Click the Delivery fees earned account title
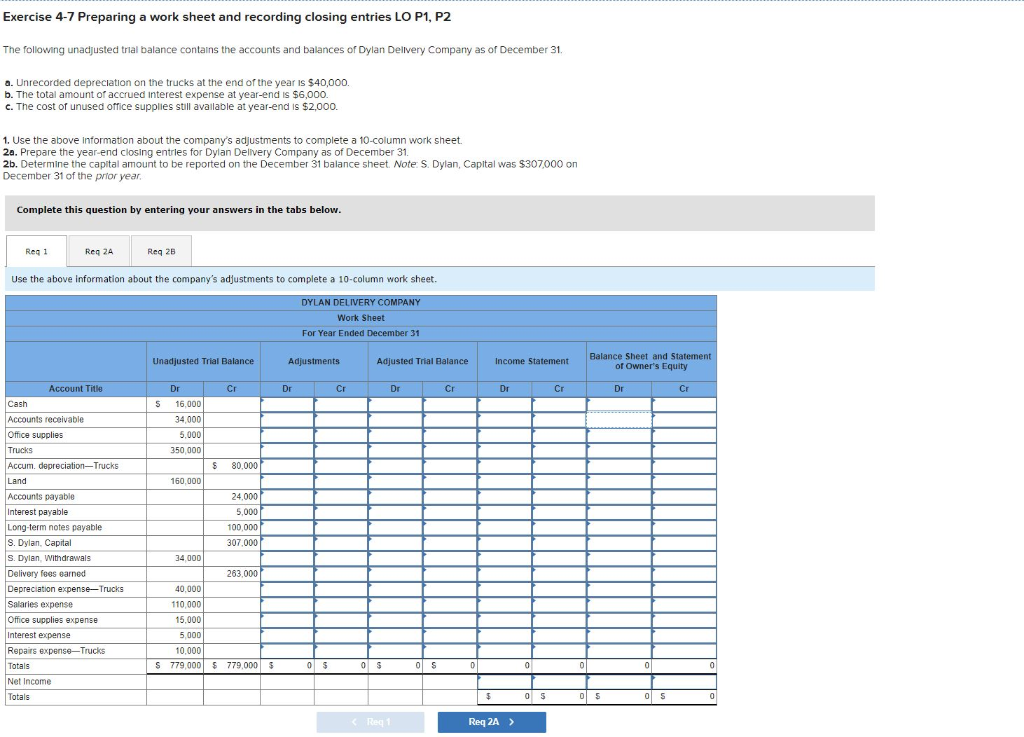Viewport: 1024px width, 737px height. [46, 574]
